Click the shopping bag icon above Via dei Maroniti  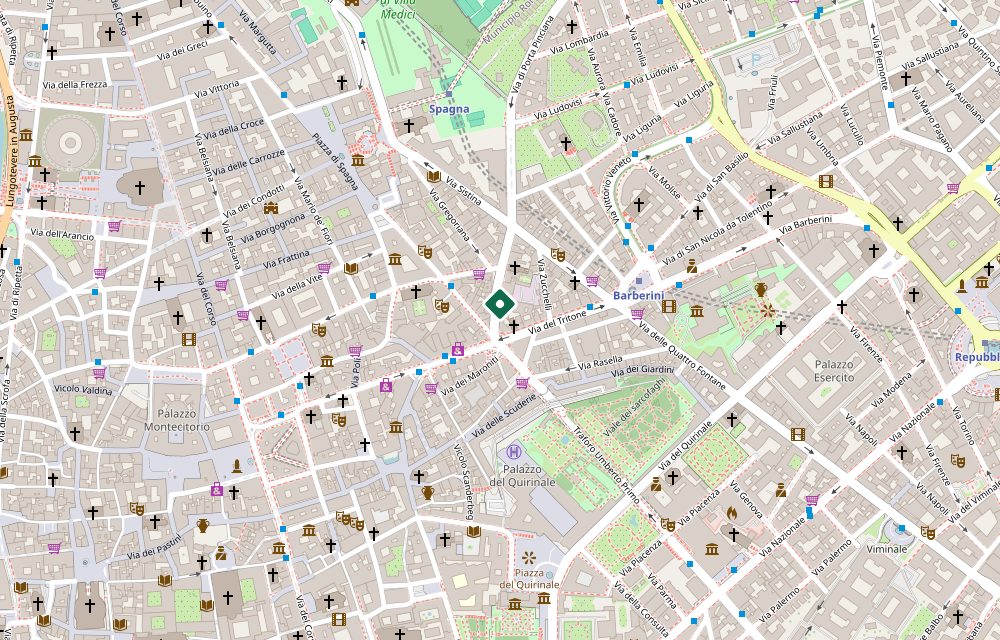coord(458,349)
